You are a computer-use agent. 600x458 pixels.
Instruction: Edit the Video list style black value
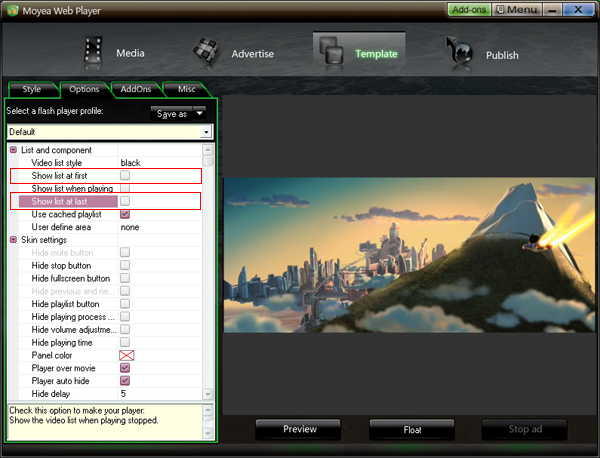(130, 163)
